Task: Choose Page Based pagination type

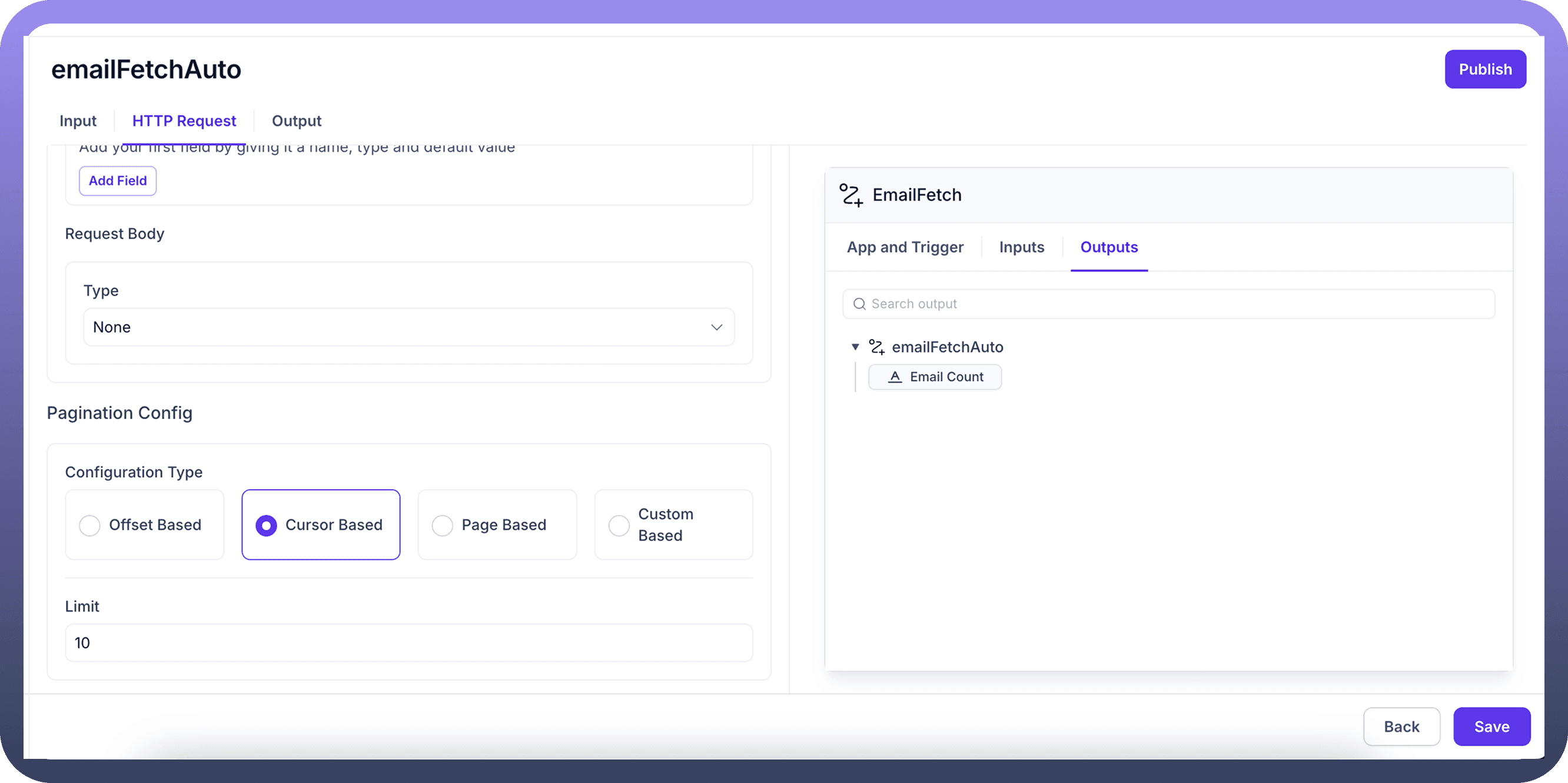Action: point(443,525)
